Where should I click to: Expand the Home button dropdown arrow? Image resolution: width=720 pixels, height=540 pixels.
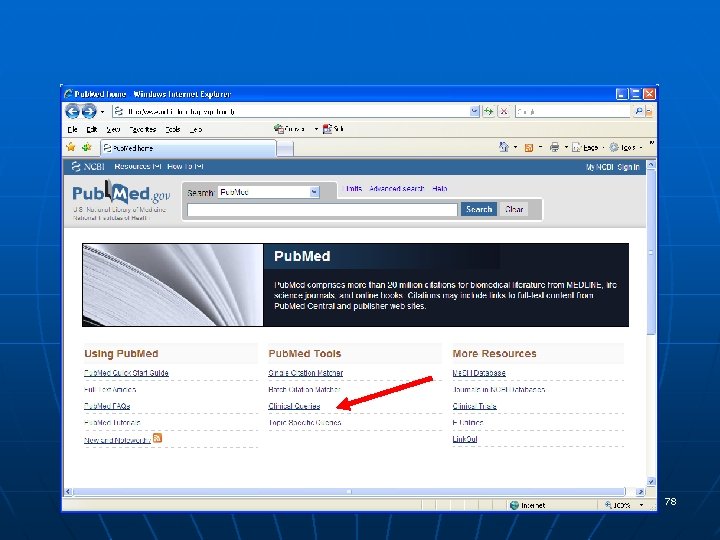point(515,147)
